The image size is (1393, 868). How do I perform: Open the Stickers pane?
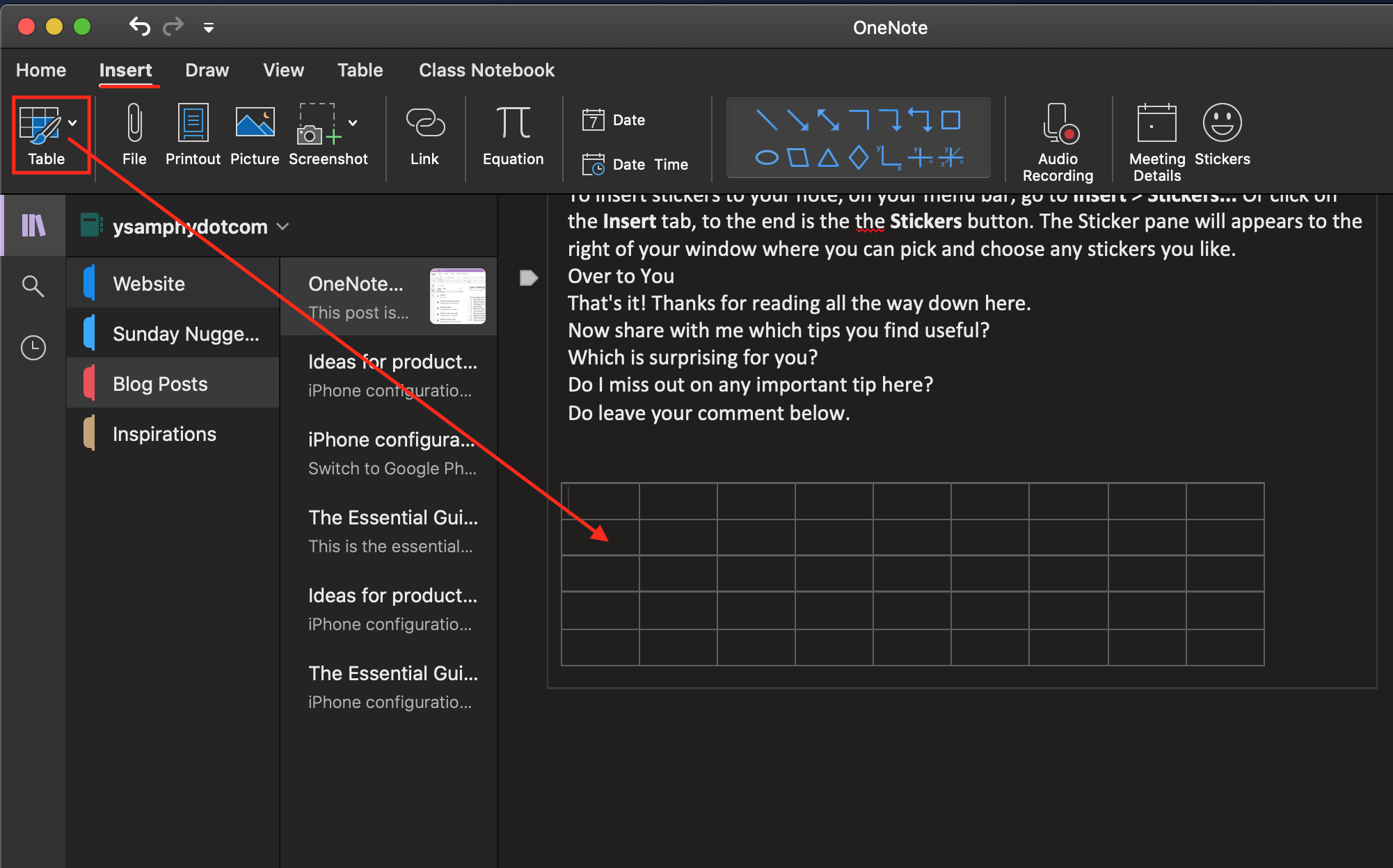(1222, 135)
